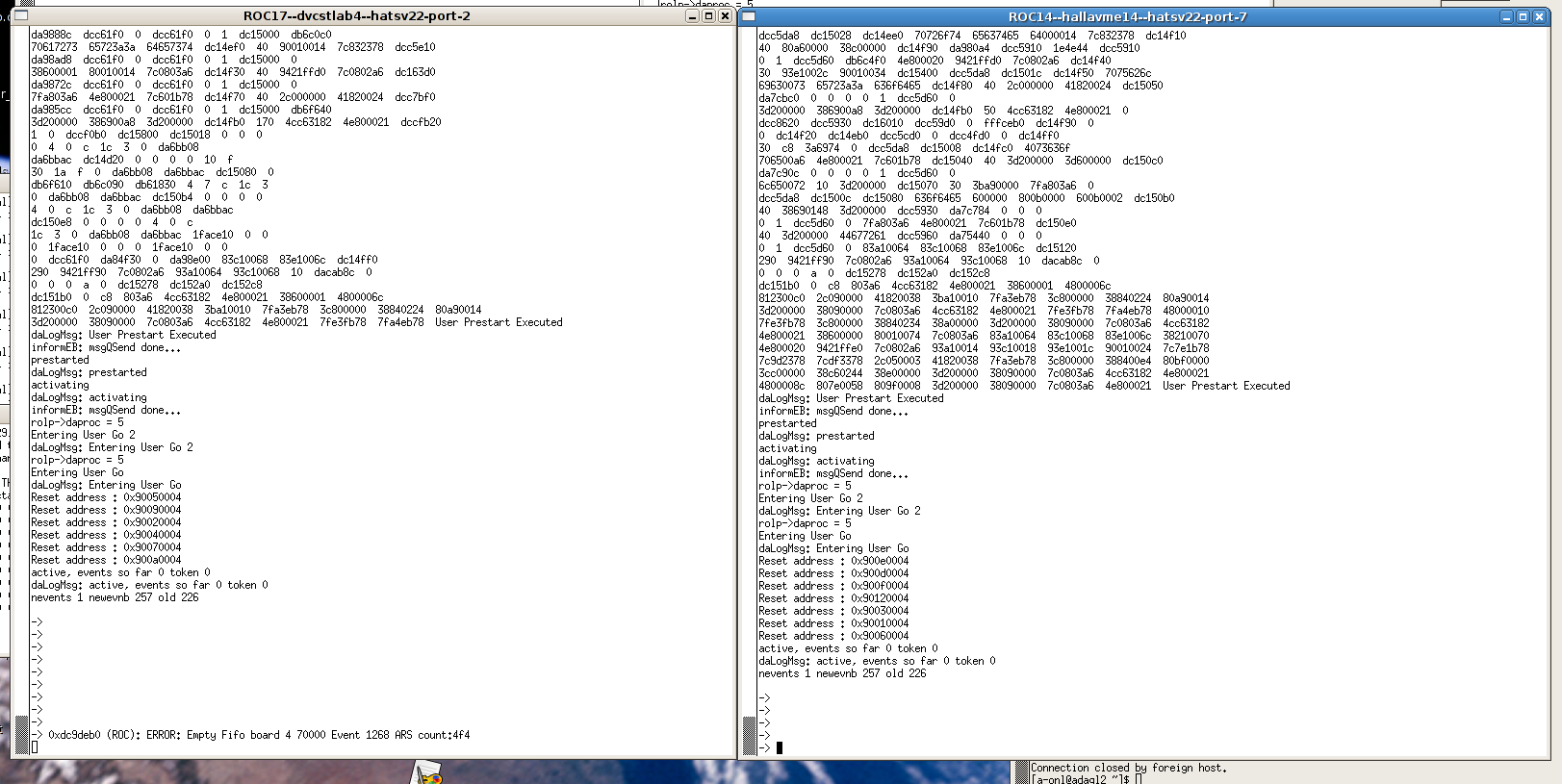Click the 'Connection closed by foreign host.' message

pyautogui.click(x=1129, y=768)
